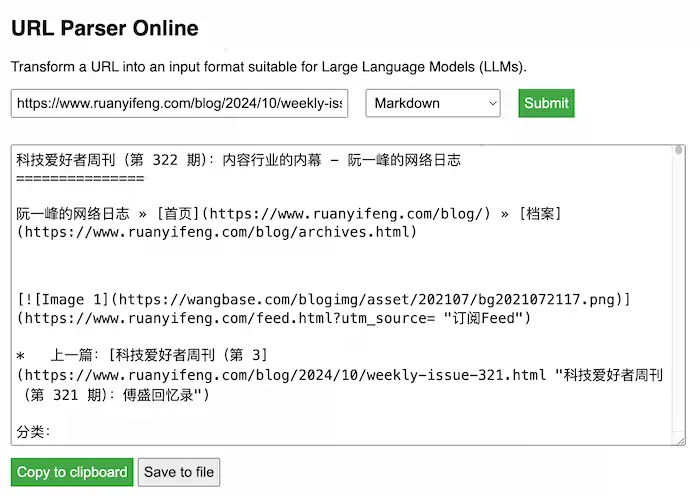Click the feed.html?utm_source line
Viewport: 700px width, 496px height.
click(x=272, y=318)
